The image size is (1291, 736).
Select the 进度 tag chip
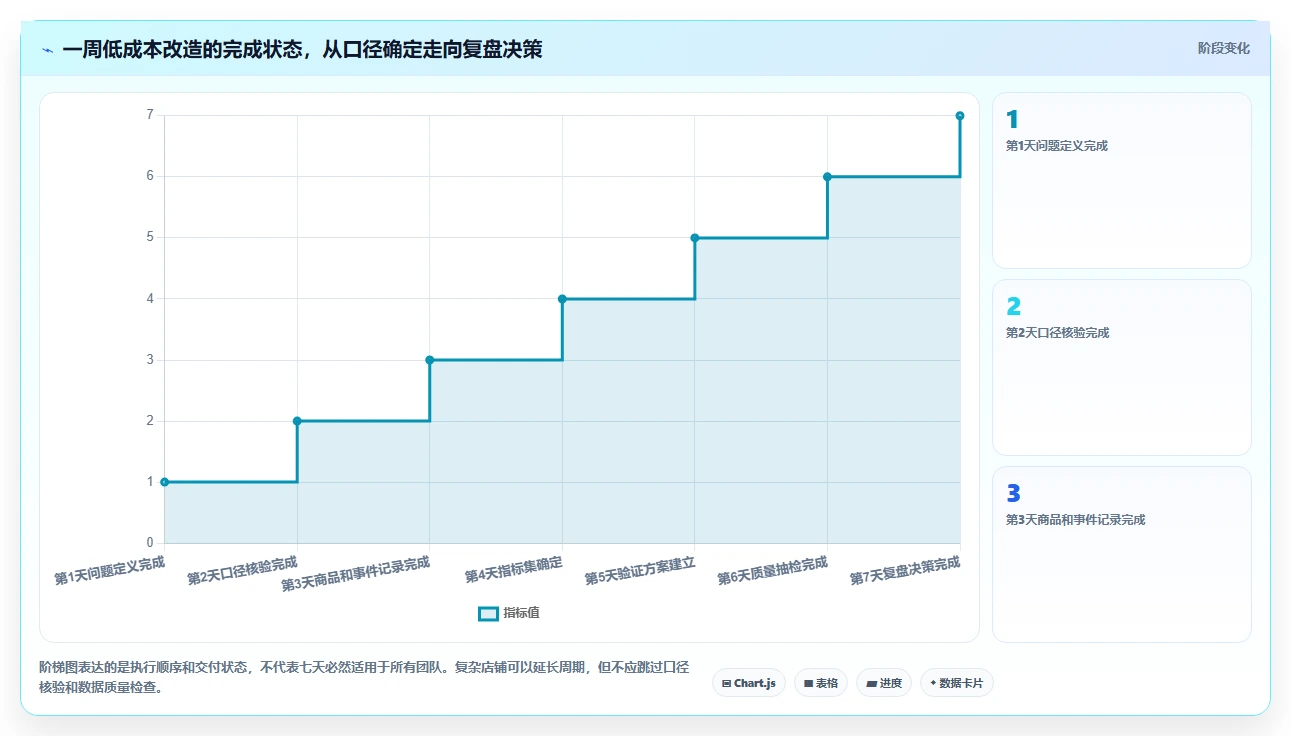[884, 683]
